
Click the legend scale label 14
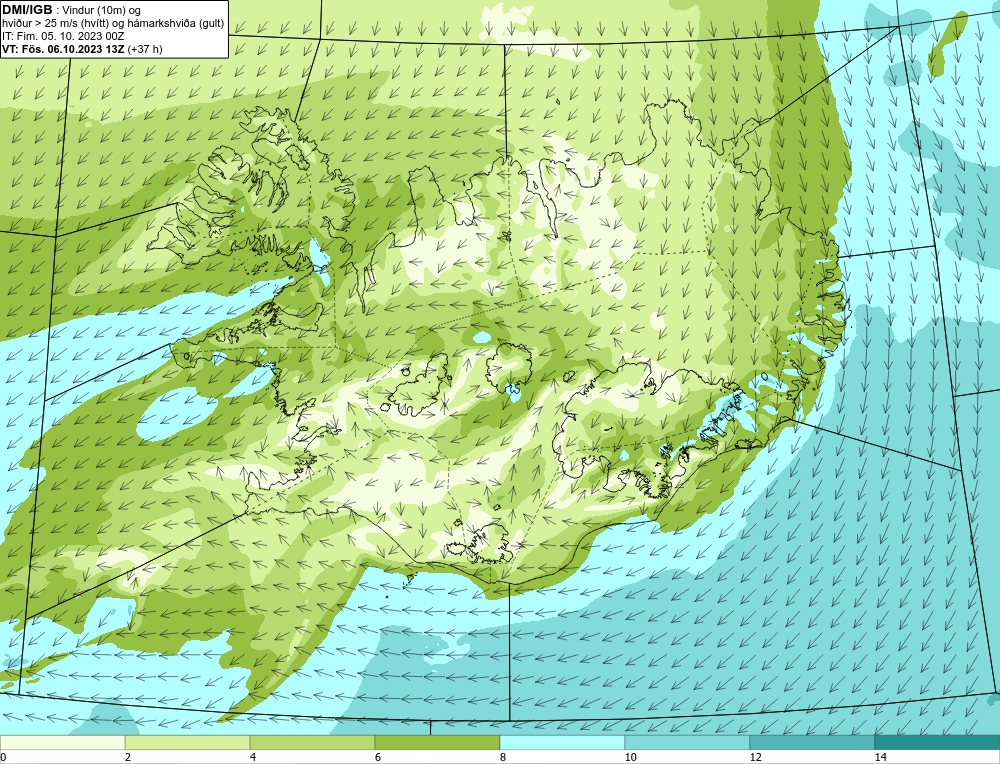[x=880, y=757]
